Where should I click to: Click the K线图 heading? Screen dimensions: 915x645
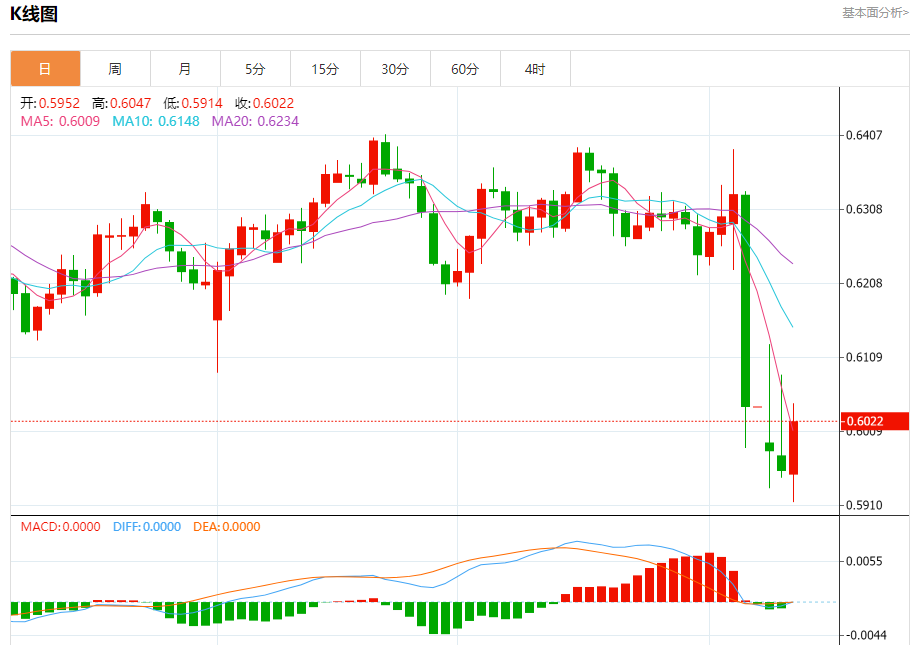(x=34, y=13)
